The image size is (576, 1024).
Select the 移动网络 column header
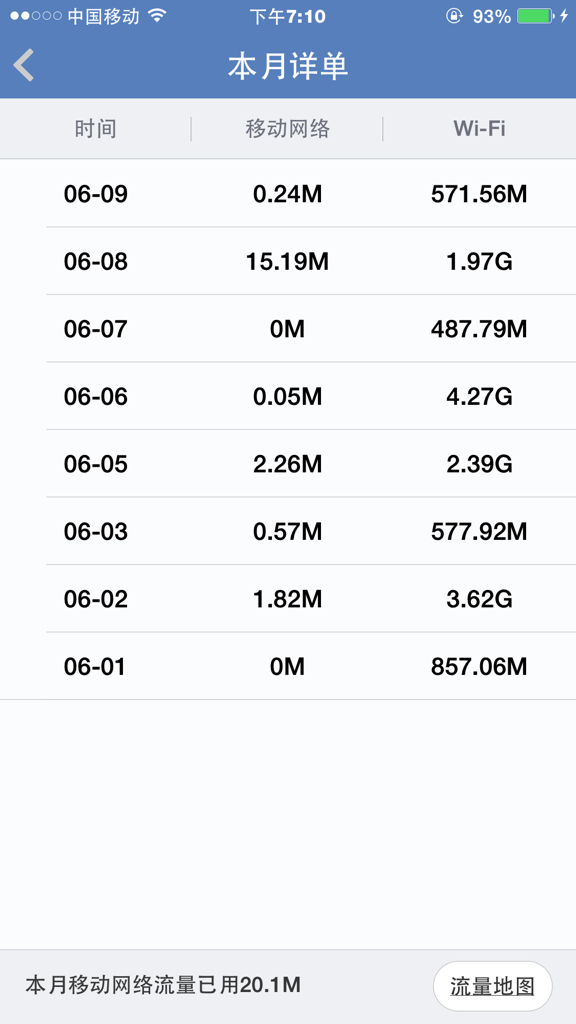(x=287, y=129)
